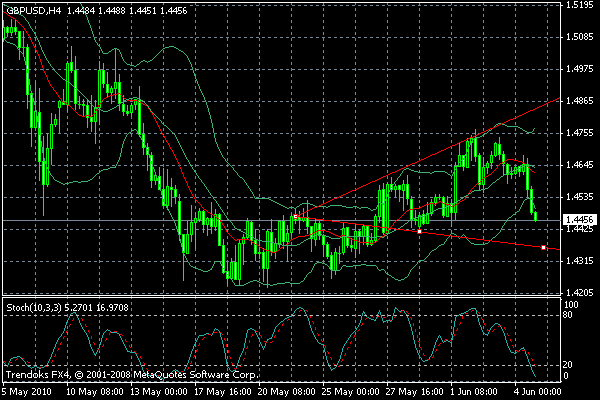Select the end handle on the descending trendline
The height and width of the screenshot is (400, 600).
543,248
